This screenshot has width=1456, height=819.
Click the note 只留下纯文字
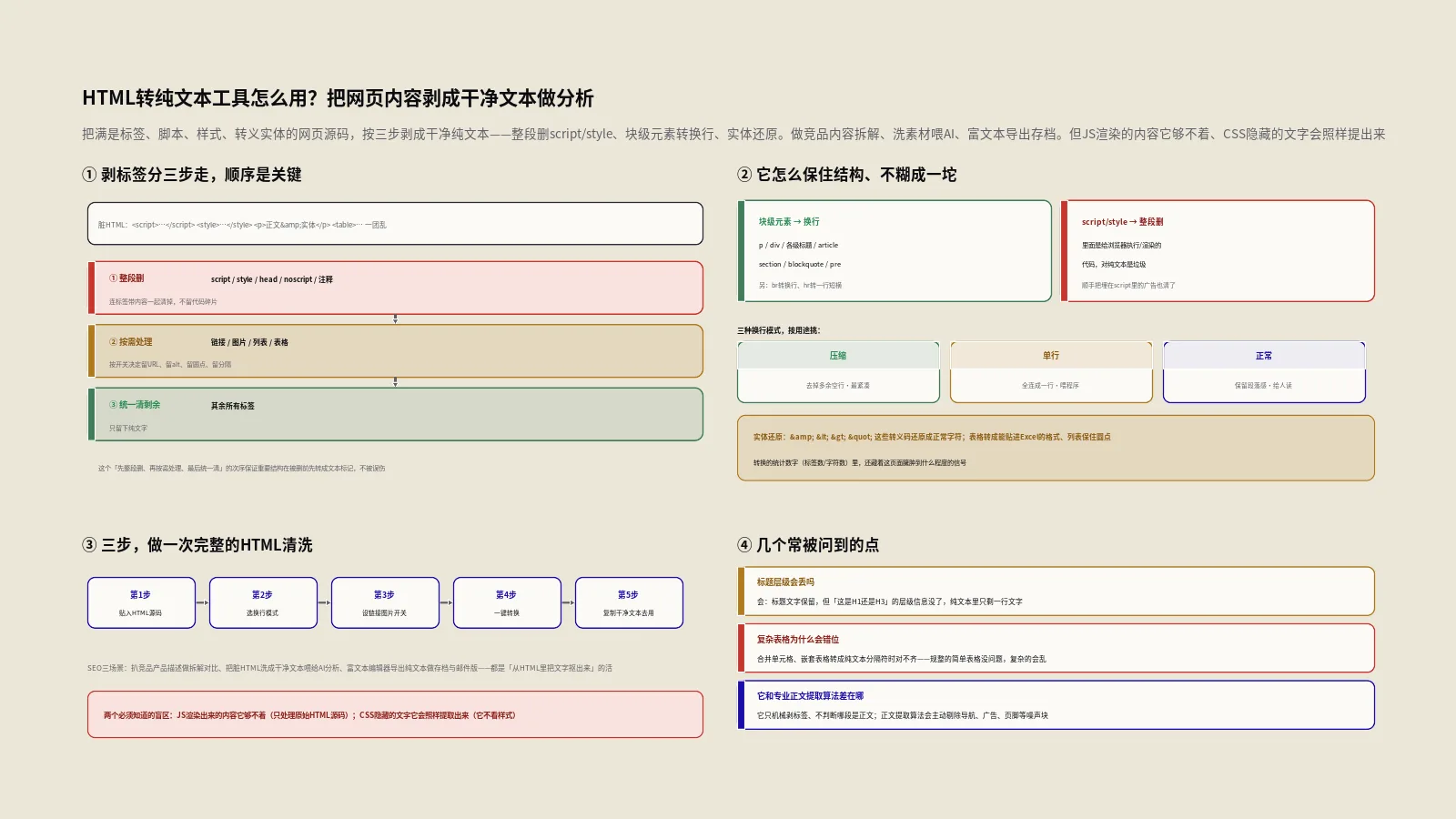[x=128, y=429]
